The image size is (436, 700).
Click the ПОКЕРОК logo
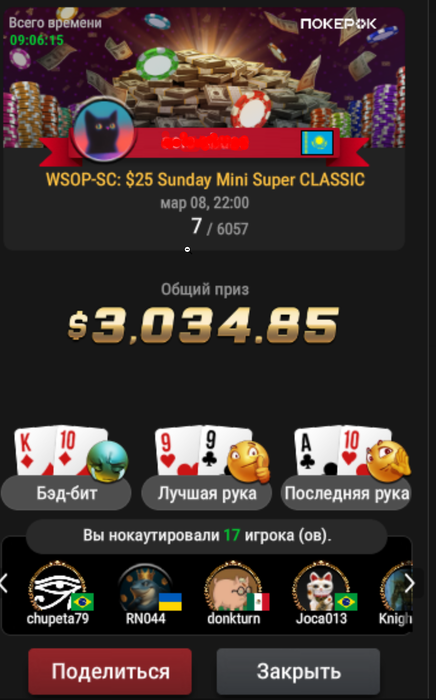pyautogui.click(x=338, y=24)
